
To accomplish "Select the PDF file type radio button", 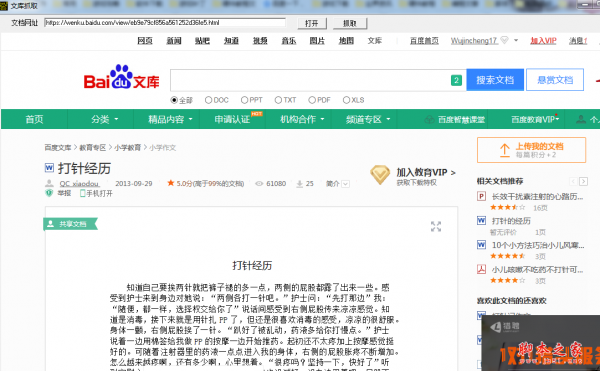I will [x=312, y=100].
